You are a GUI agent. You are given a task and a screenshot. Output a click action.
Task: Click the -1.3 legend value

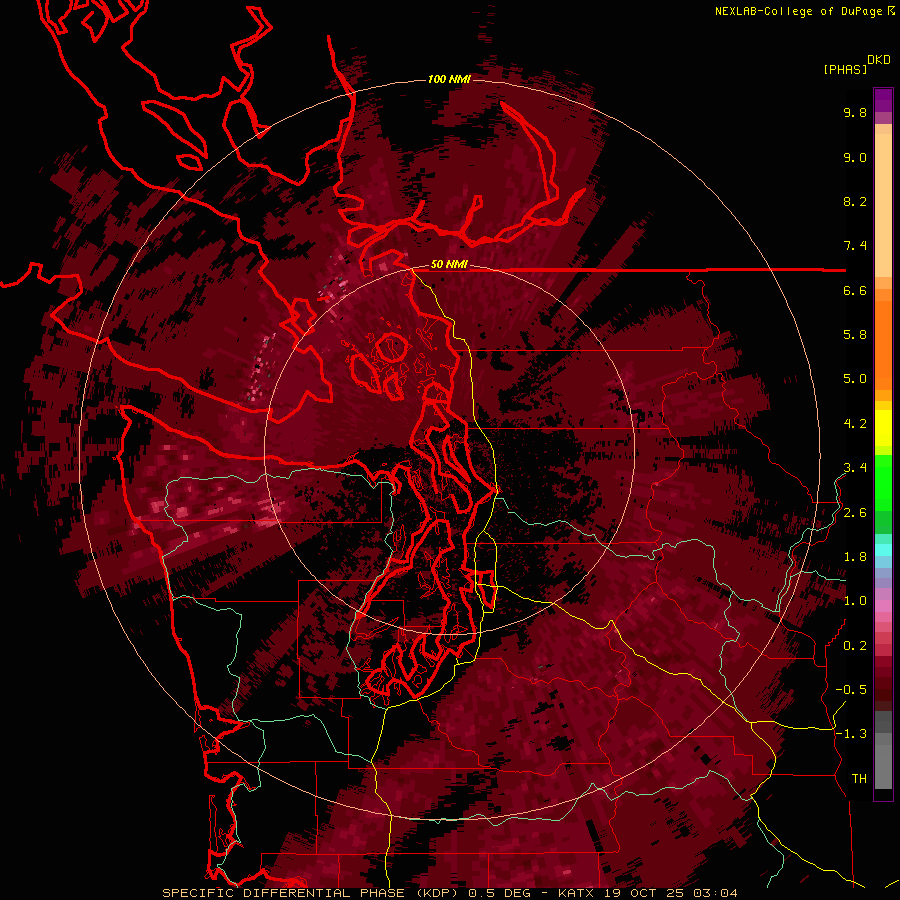click(851, 734)
